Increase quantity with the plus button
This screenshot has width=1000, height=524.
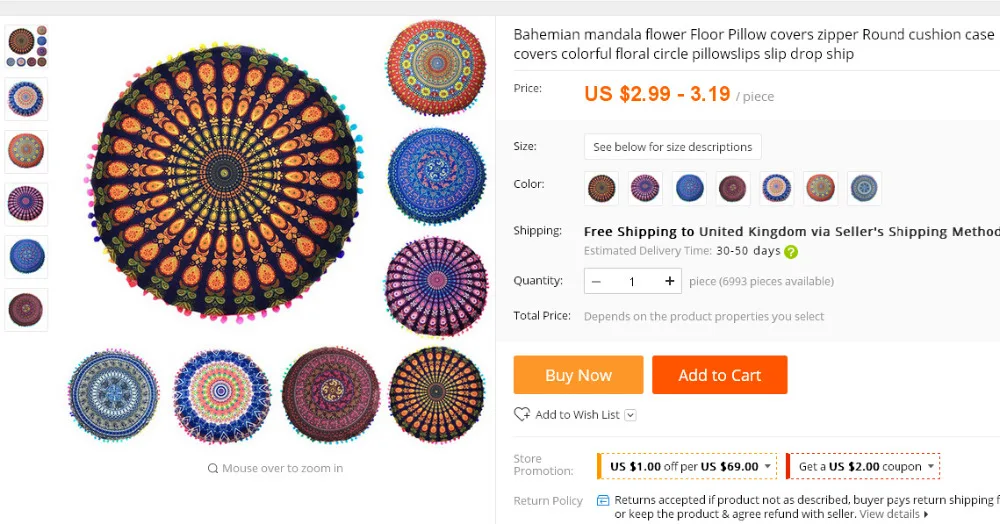point(670,281)
